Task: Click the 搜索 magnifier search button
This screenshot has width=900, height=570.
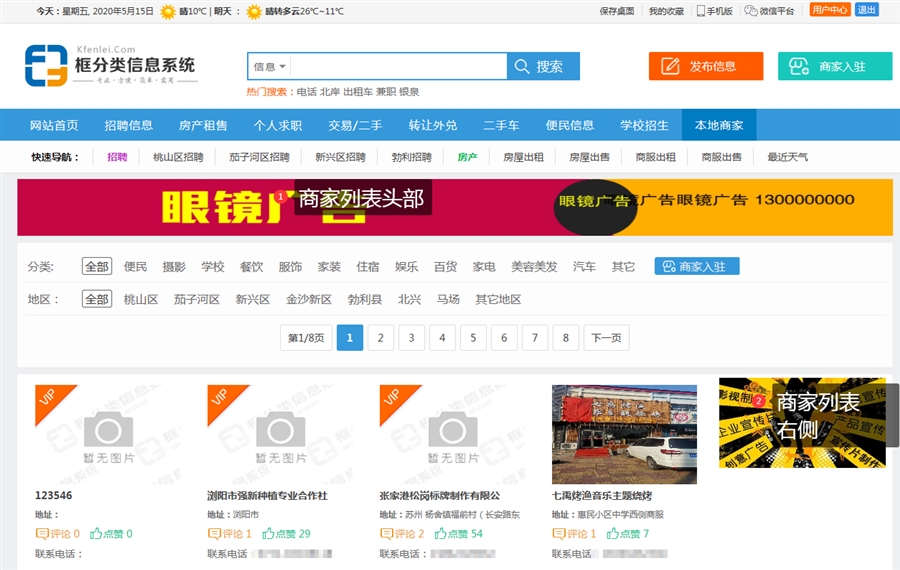Action: pyautogui.click(x=543, y=66)
